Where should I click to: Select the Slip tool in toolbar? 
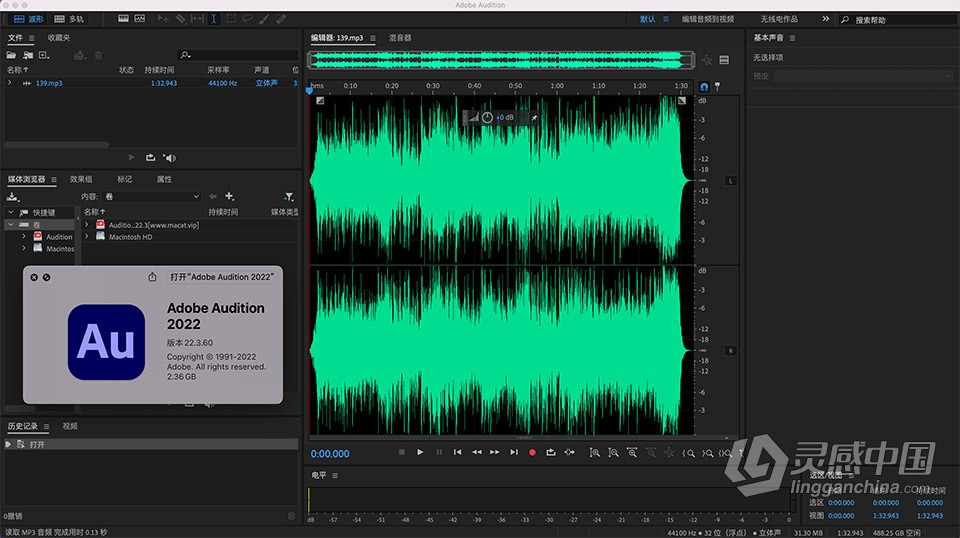click(197, 19)
